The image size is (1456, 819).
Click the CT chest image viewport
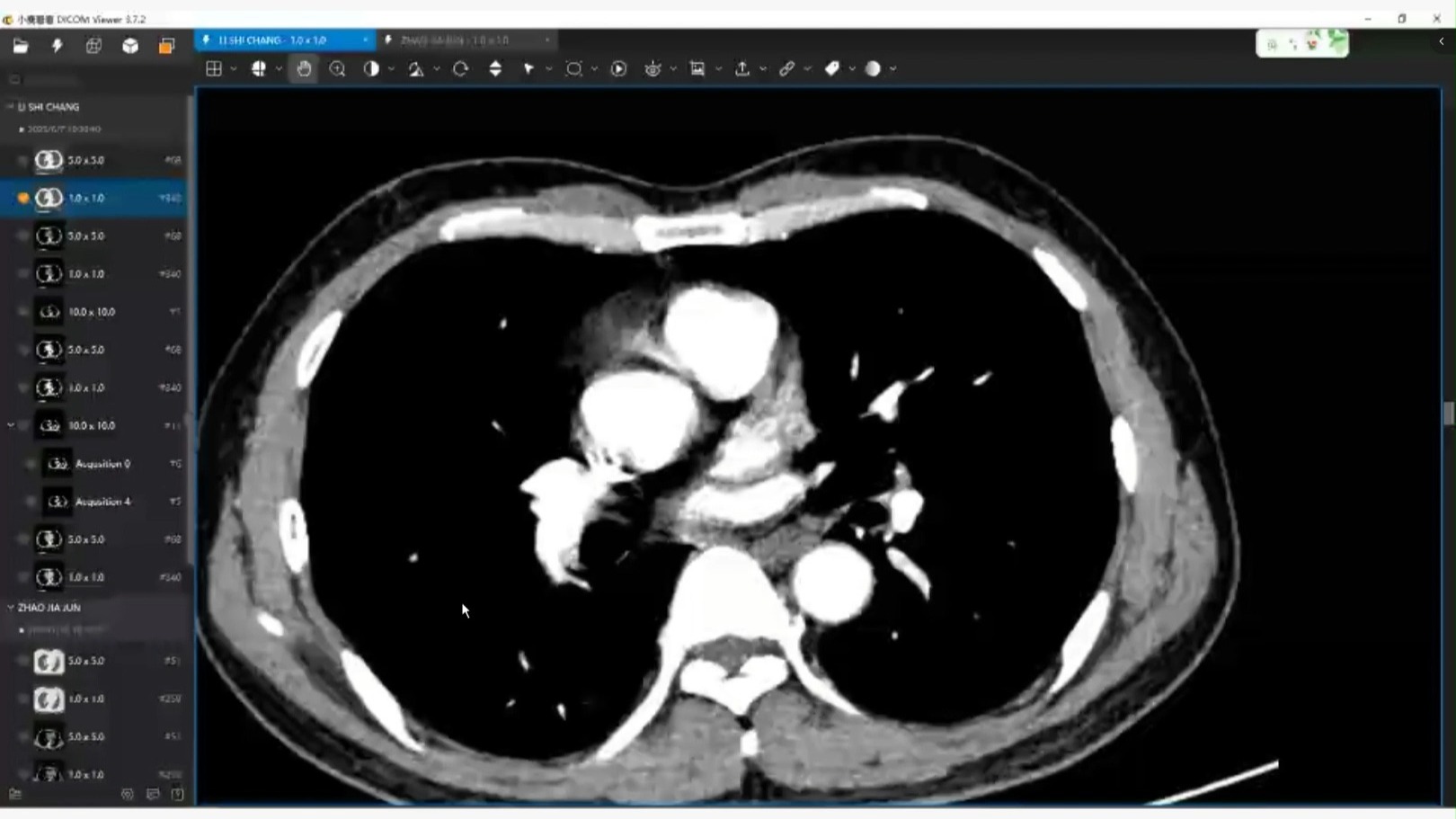819,446
